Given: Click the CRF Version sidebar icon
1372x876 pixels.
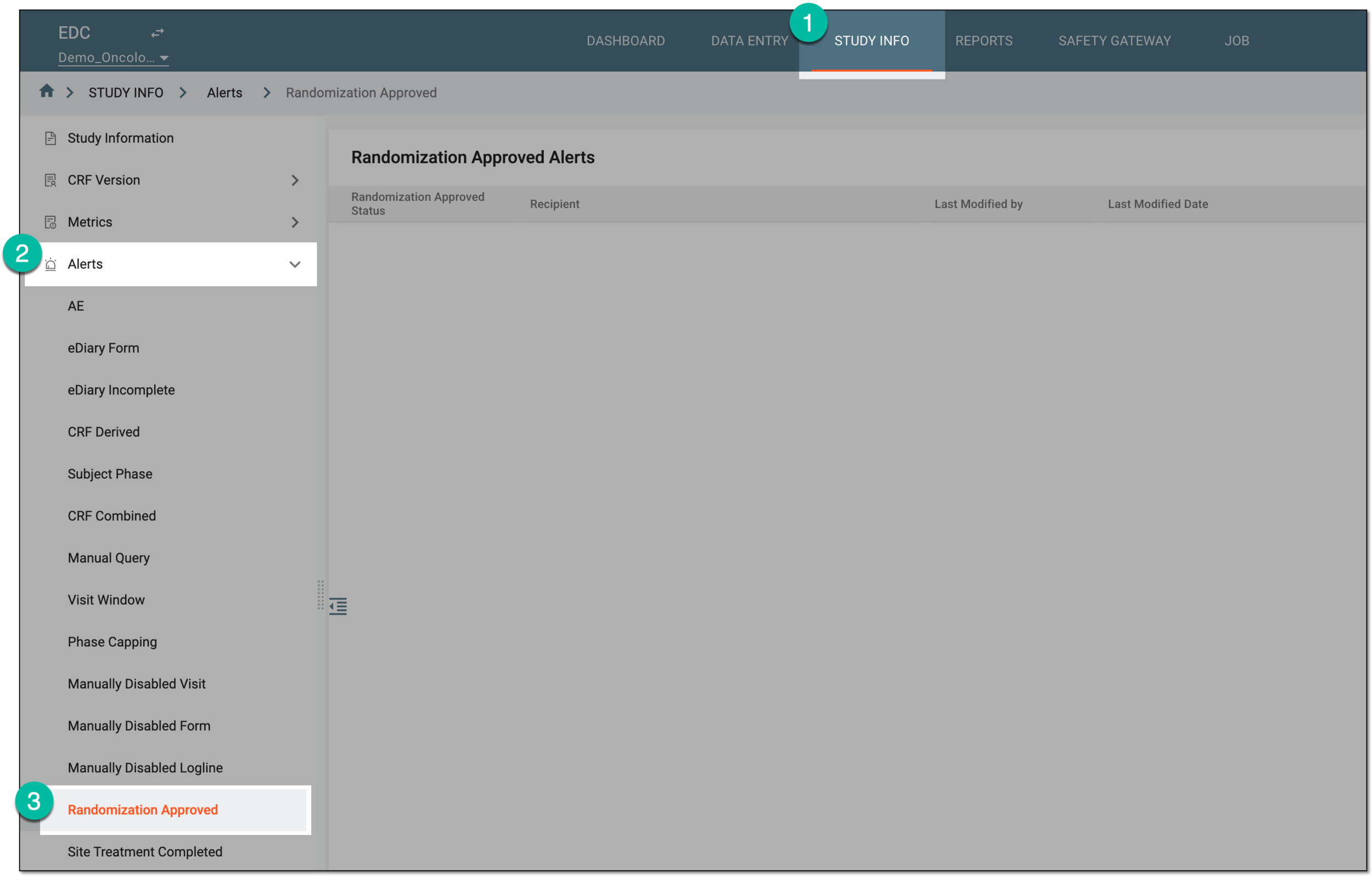Looking at the screenshot, I should (50, 180).
